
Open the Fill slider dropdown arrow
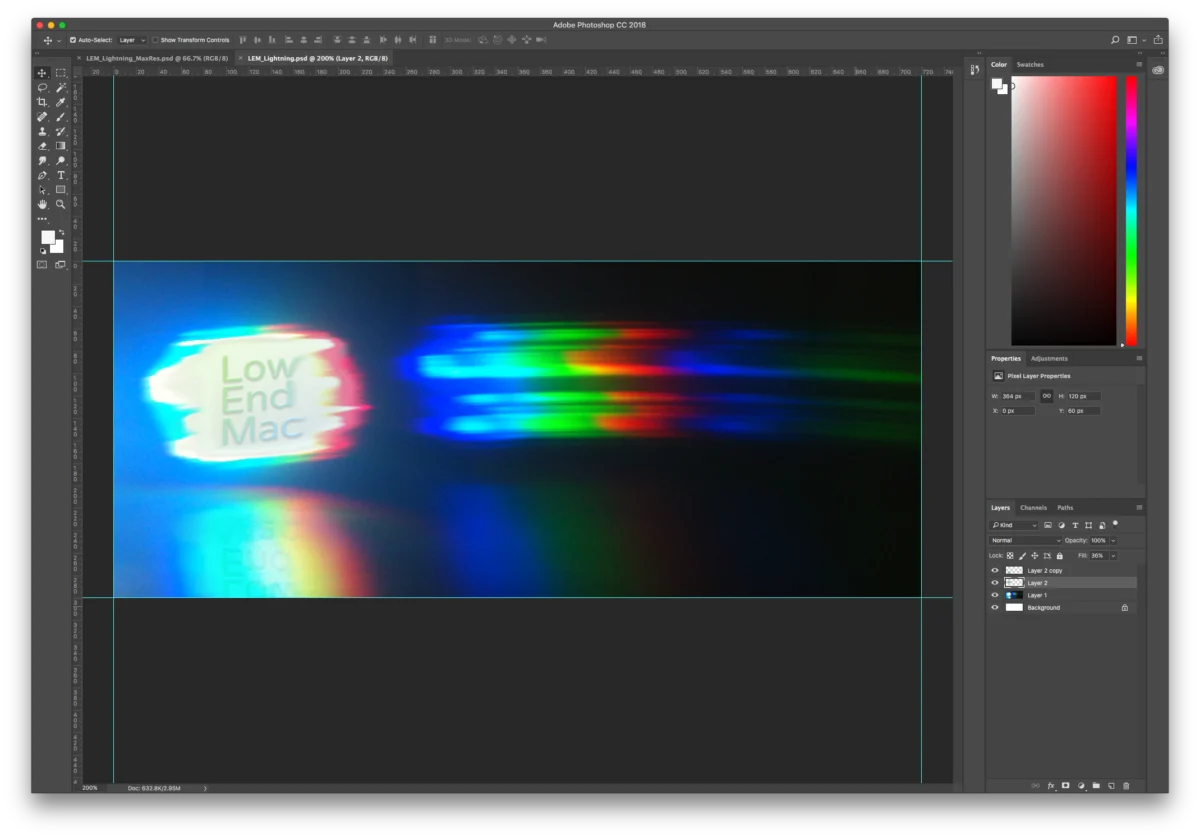click(1114, 555)
